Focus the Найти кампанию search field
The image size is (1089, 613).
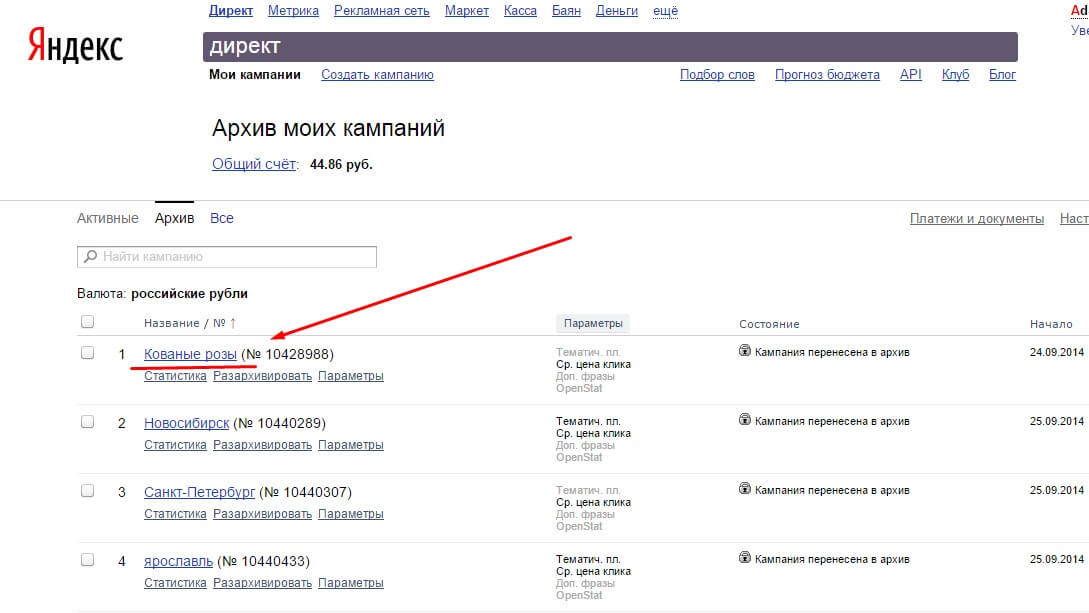227,257
